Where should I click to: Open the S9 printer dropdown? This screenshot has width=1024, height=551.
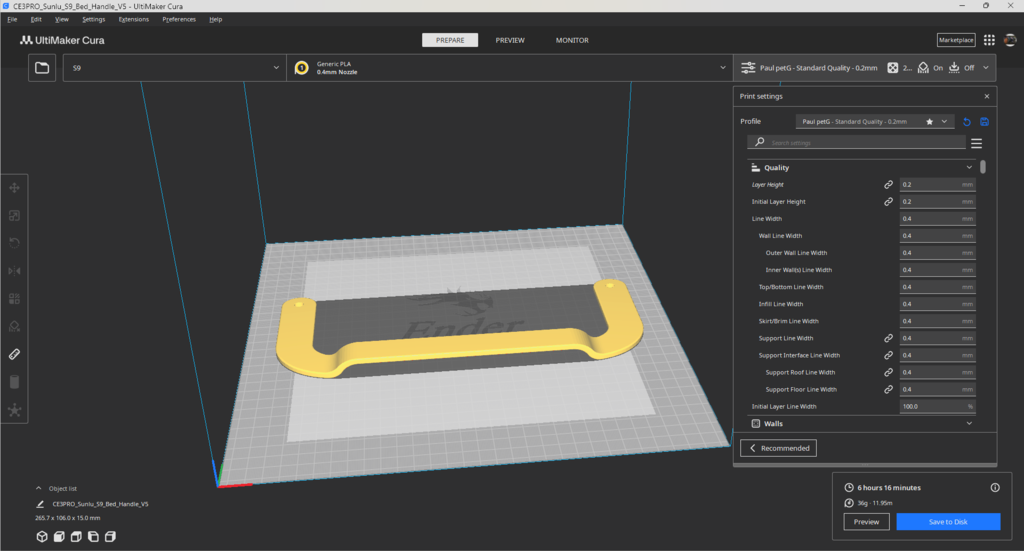(x=174, y=68)
